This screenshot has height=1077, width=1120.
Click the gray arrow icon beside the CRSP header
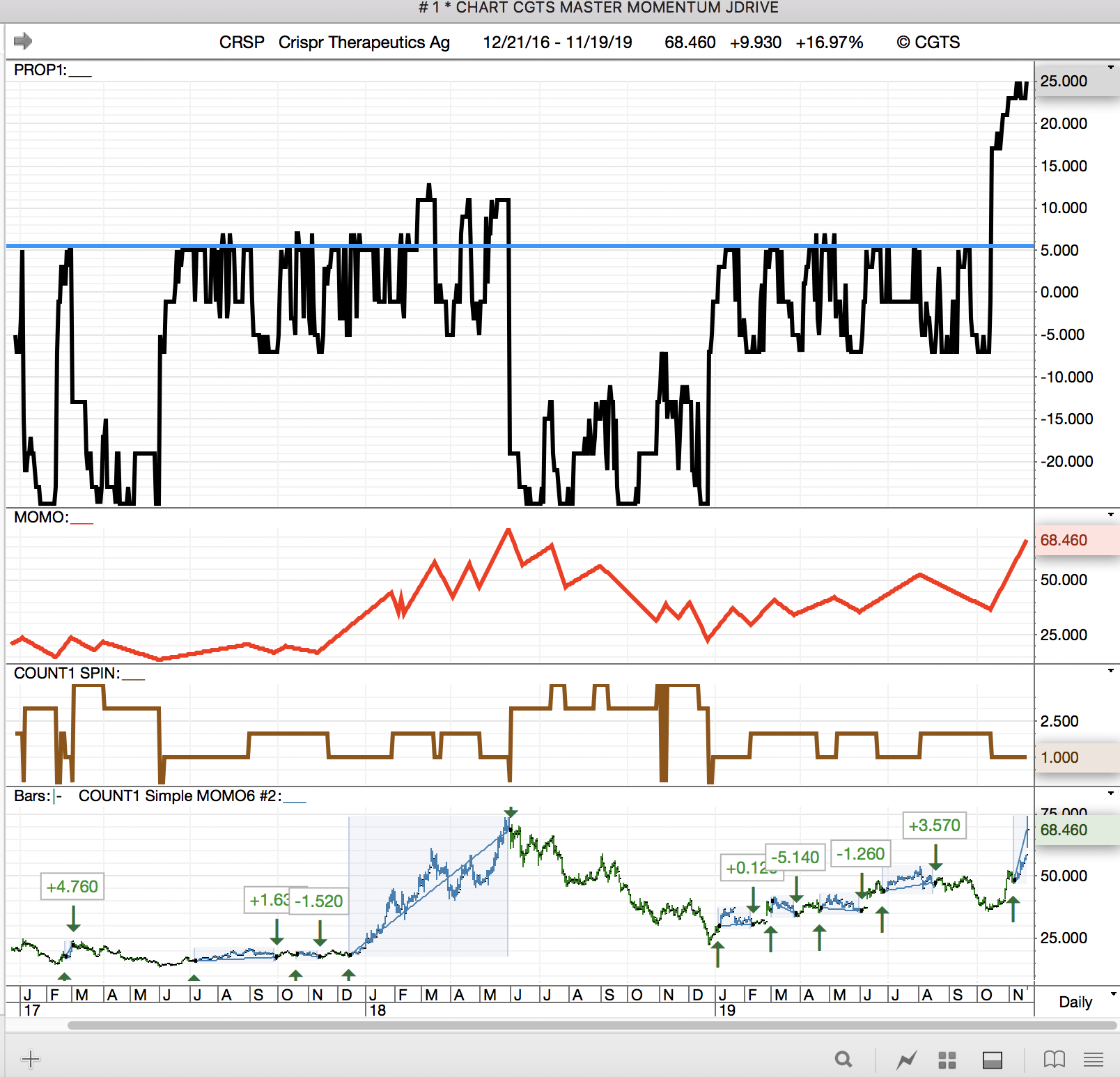[x=23, y=41]
